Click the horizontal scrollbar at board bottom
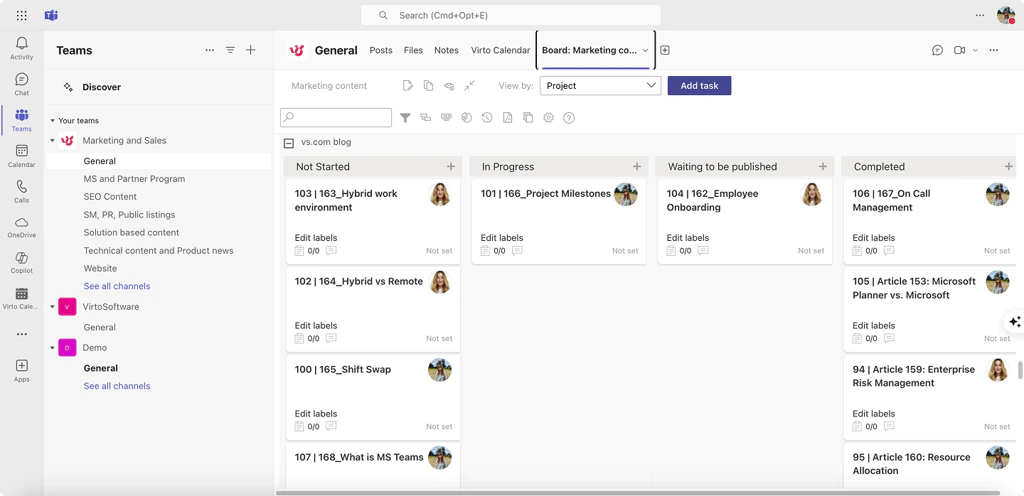 638,493
